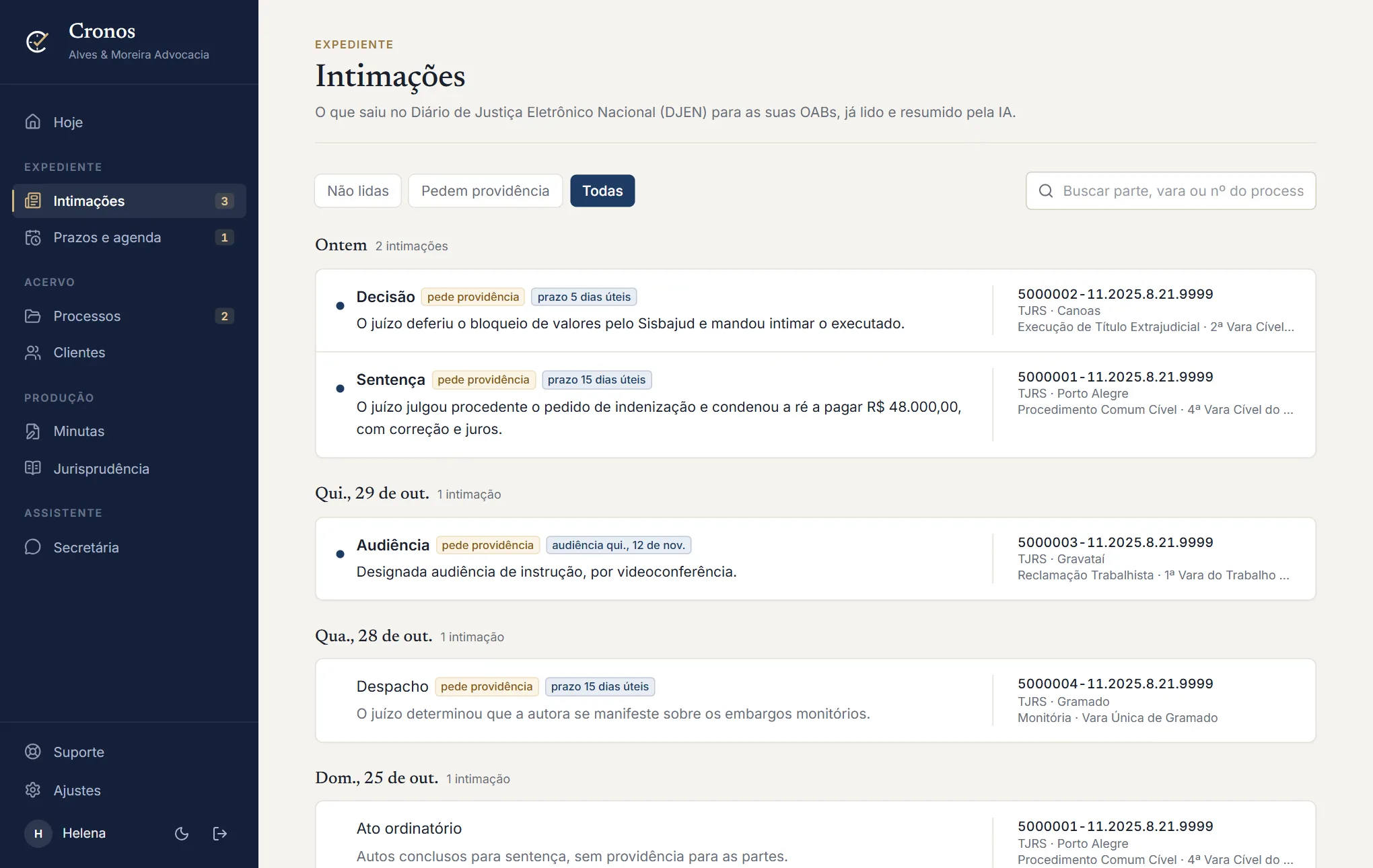Viewport: 1373px width, 868px height.
Task: Click the Prazos e agenda calendar icon
Action: (33, 238)
